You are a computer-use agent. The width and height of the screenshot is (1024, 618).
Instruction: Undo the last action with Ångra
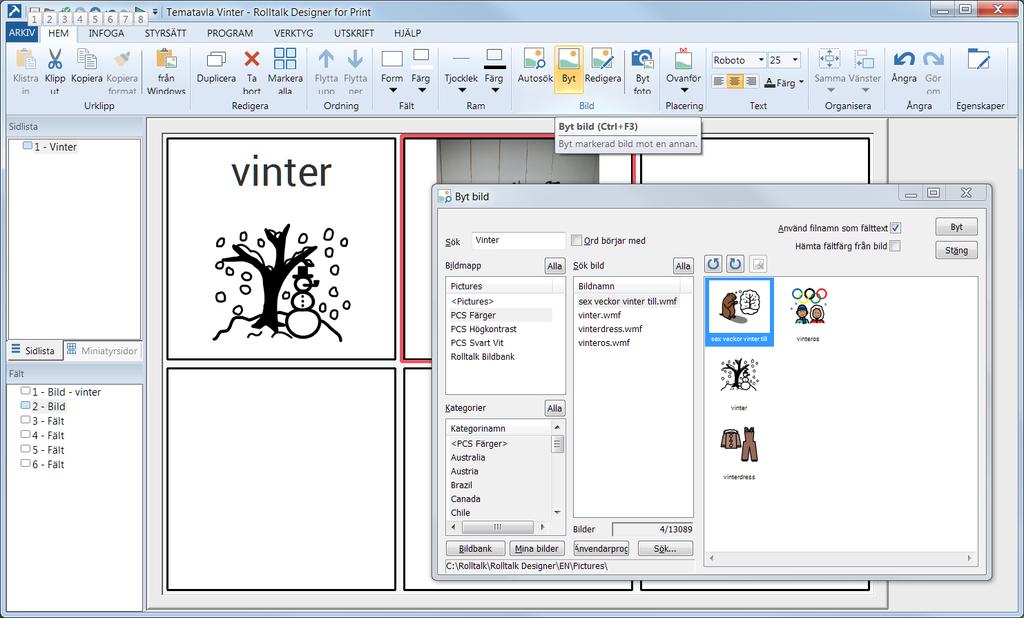point(904,66)
